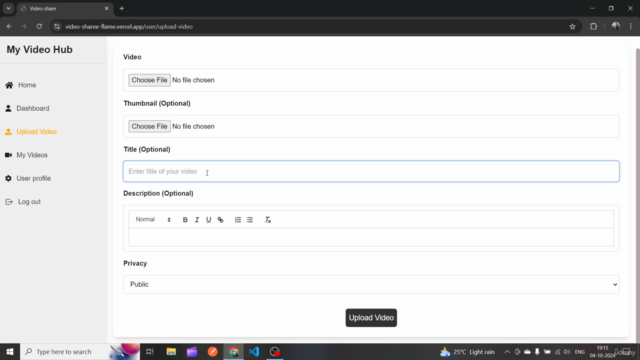
Task: Click the browser back arrow
Action: [9, 27]
